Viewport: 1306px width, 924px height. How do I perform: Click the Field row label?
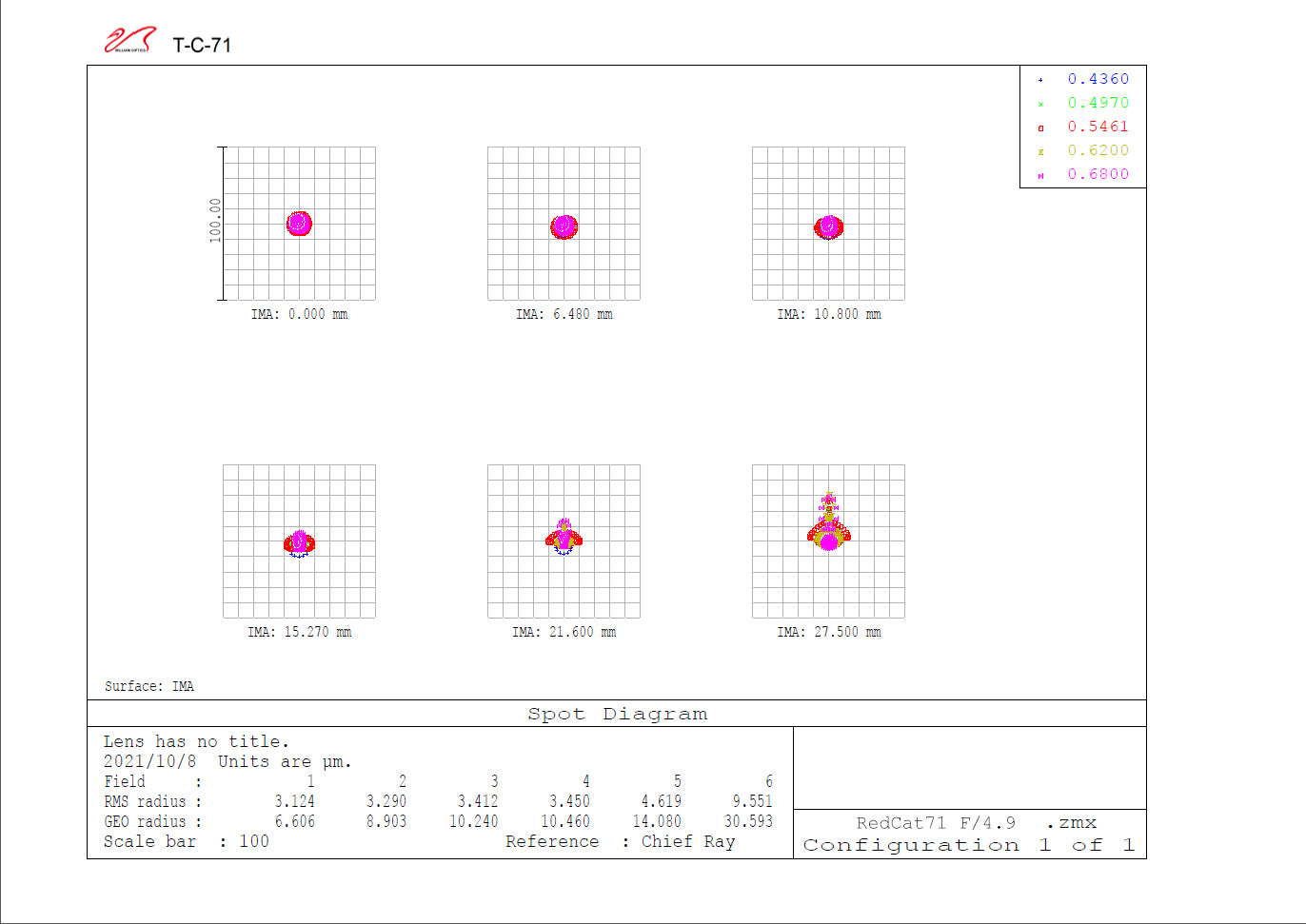pos(152,781)
